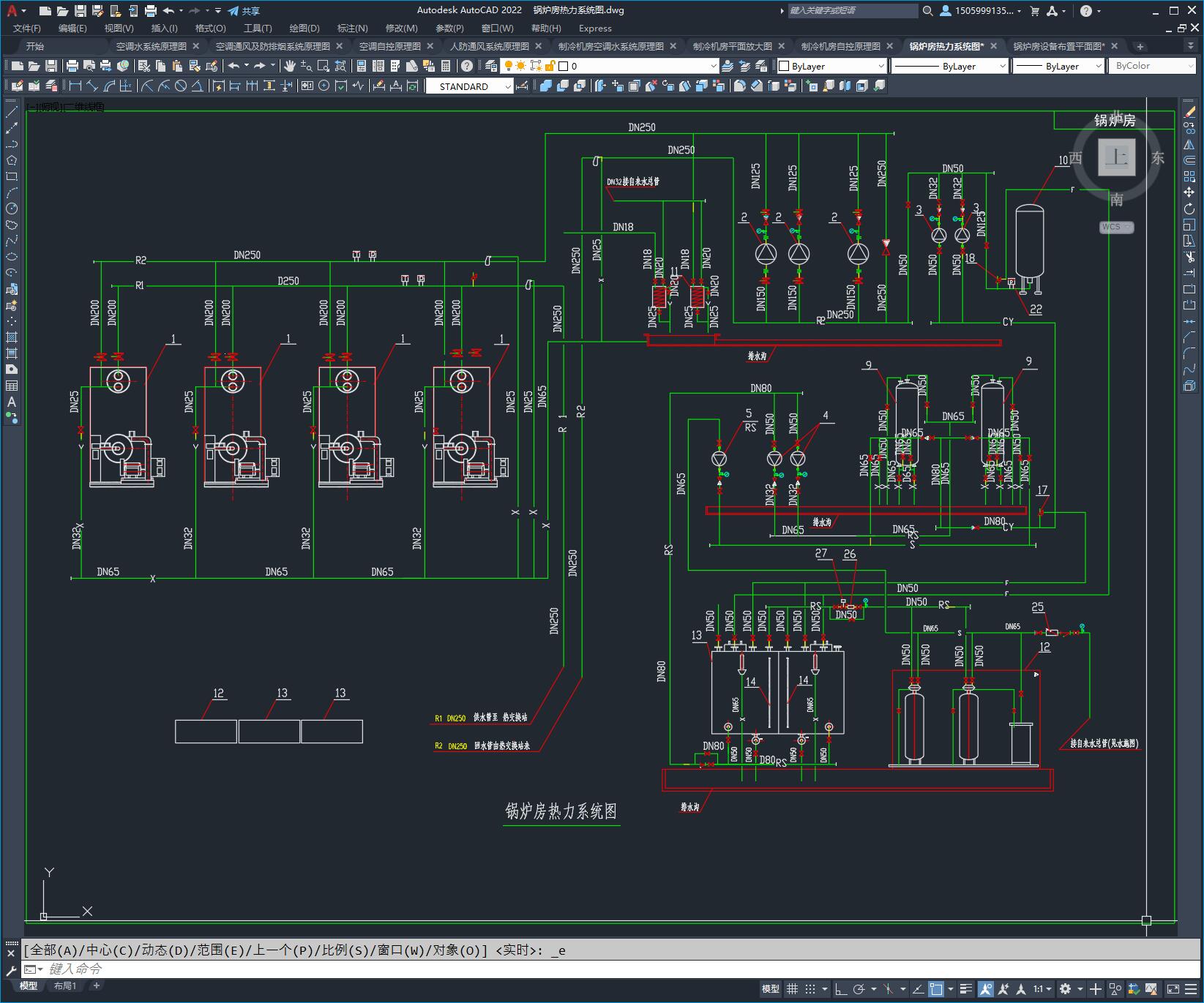This screenshot has height=1003, width=1204.
Task: Click the search magnifier icon in title bar
Action: tap(927, 11)
